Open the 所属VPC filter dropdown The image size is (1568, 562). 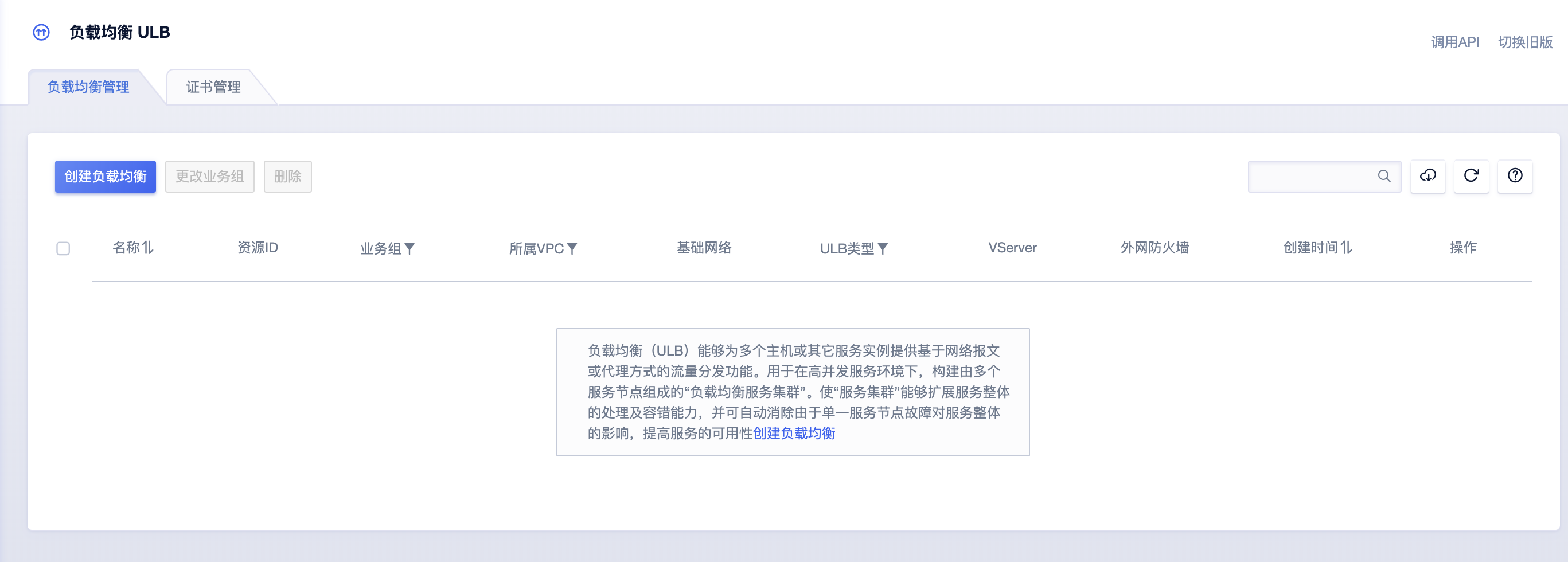tap(572, 248)
